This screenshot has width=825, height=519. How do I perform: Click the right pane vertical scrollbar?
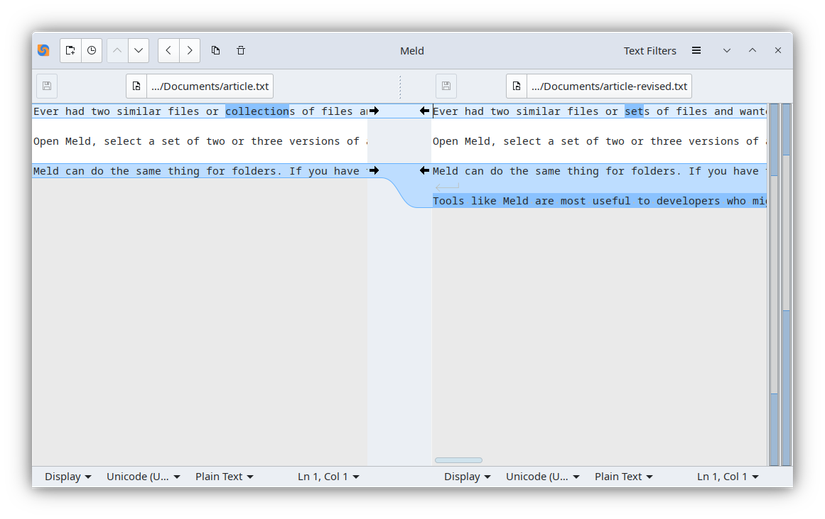[x=774, y=284]
